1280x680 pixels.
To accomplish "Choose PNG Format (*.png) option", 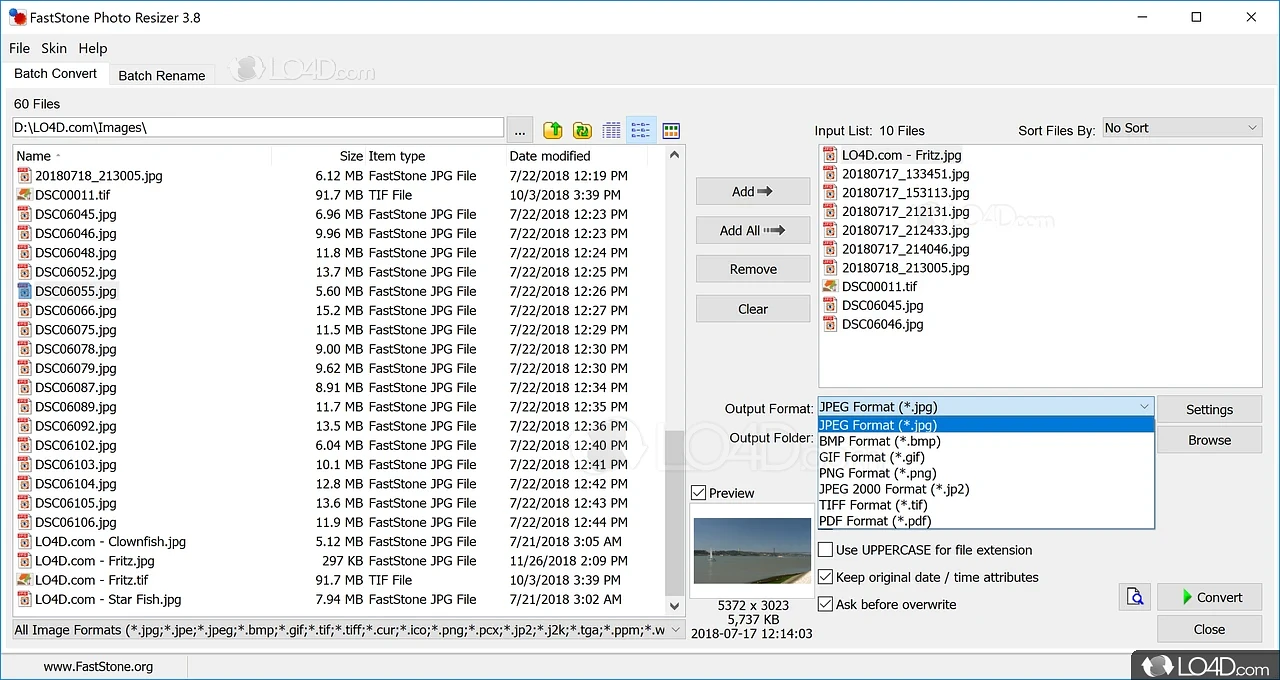I will click(x=986, y=473).
